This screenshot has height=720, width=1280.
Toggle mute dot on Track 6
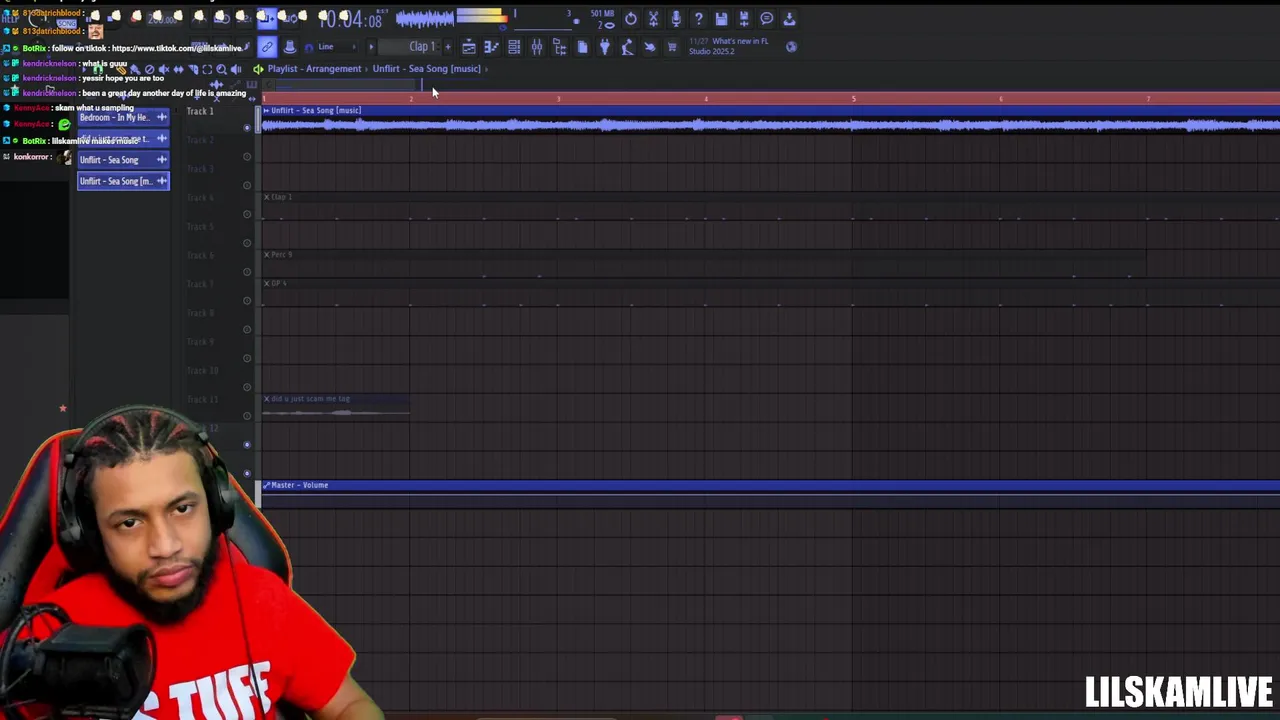[247, 272]
